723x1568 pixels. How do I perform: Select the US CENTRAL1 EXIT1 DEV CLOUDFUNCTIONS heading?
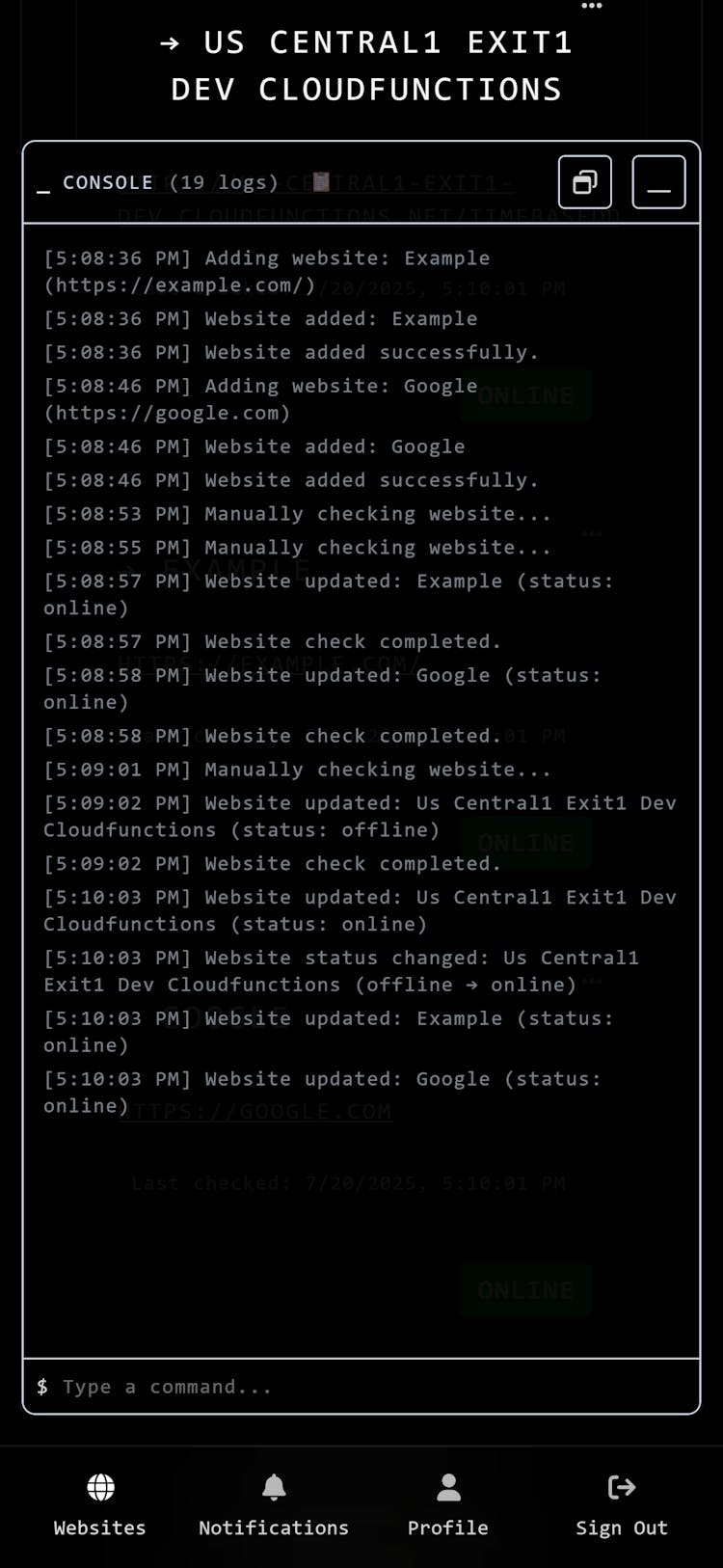pyautogui.click(x=366, y=66)
